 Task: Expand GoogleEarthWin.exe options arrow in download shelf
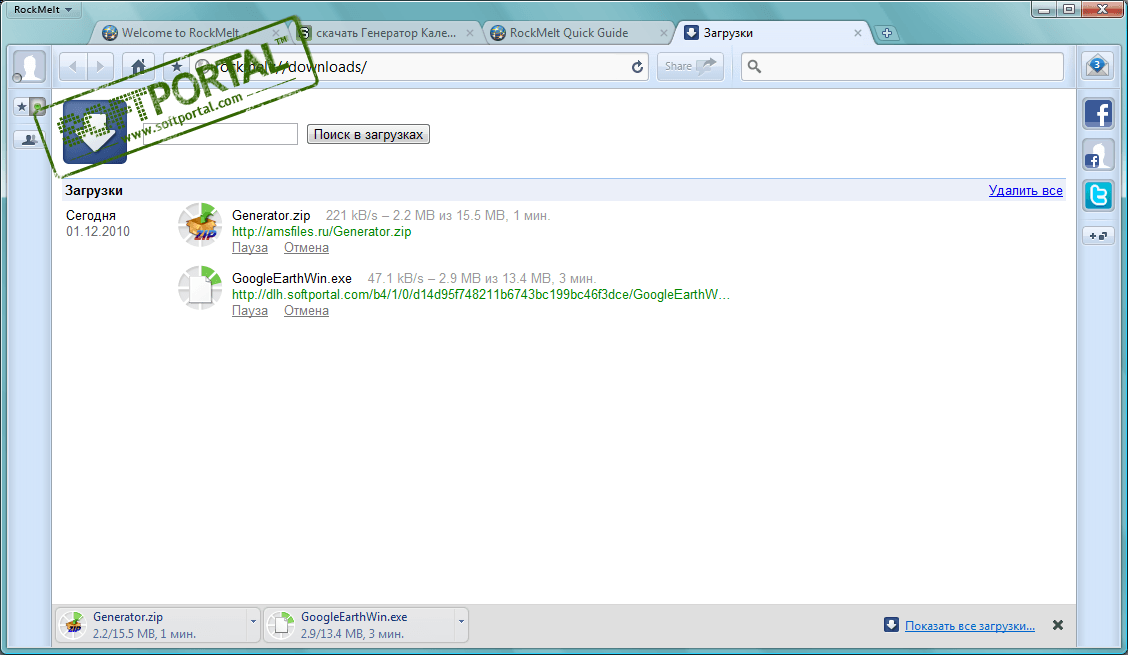point(461,621)
